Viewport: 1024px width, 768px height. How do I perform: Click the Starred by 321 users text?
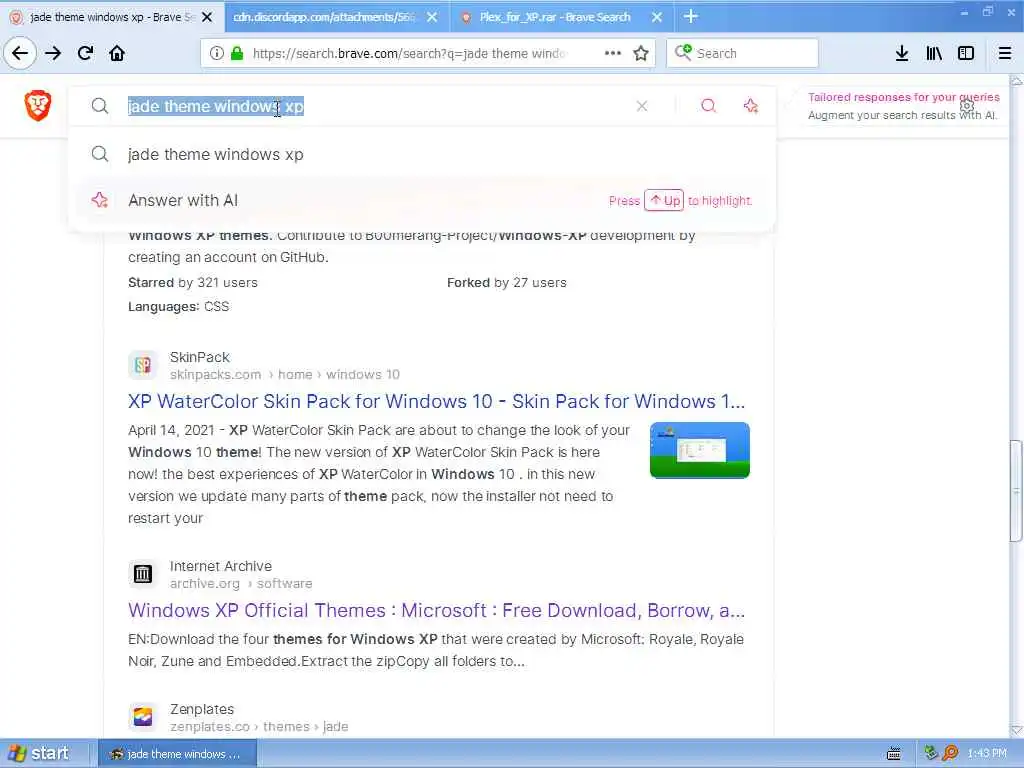pyautogui.click(x=193, y=282)
